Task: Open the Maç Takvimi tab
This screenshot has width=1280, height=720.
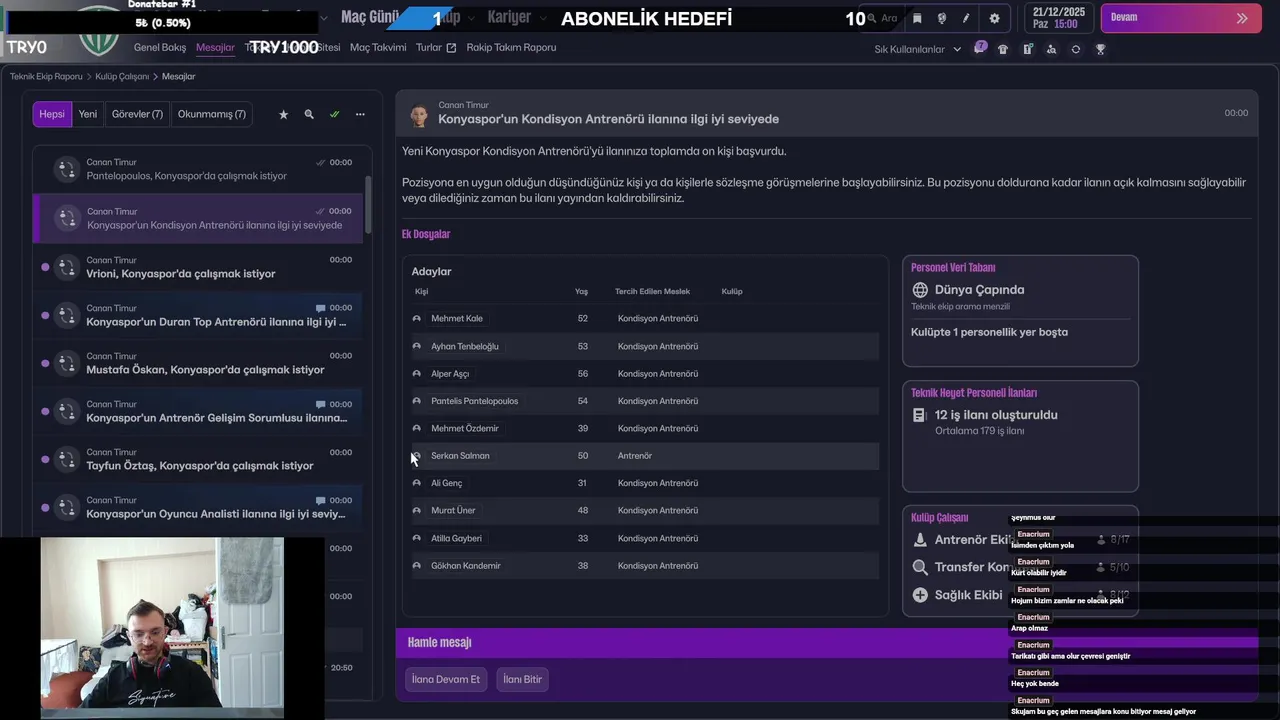Action: [378, 48]
